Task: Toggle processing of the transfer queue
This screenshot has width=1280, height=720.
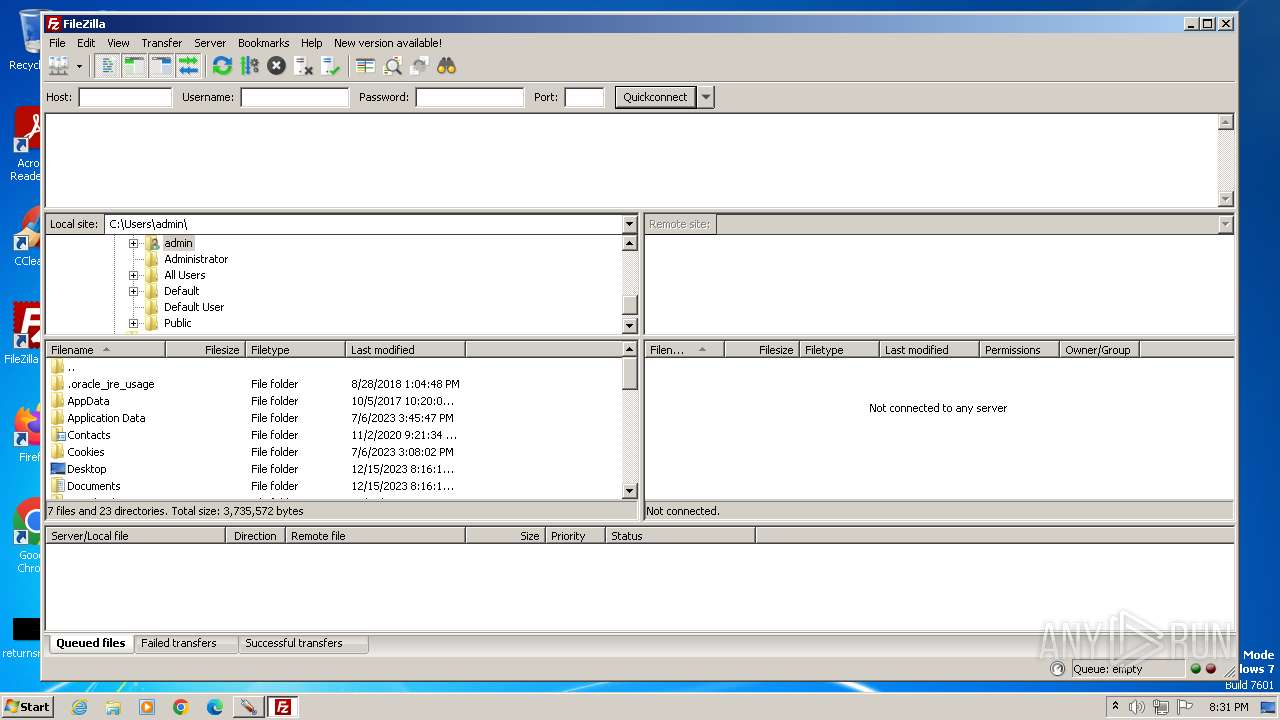Action: pos(249,66)
